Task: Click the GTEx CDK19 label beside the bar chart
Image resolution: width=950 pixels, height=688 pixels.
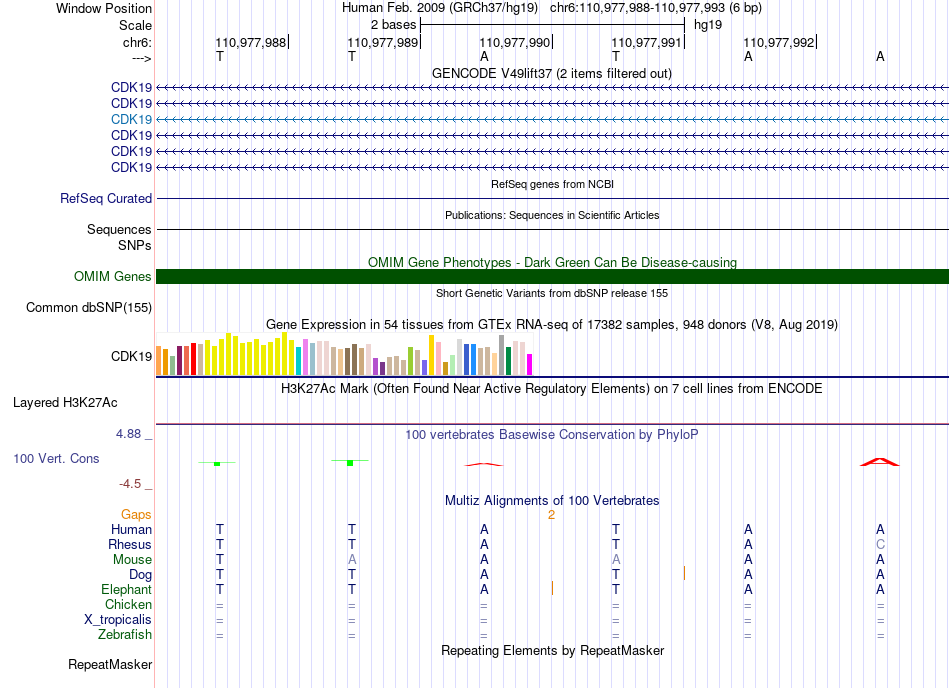Action: [131, 356]
